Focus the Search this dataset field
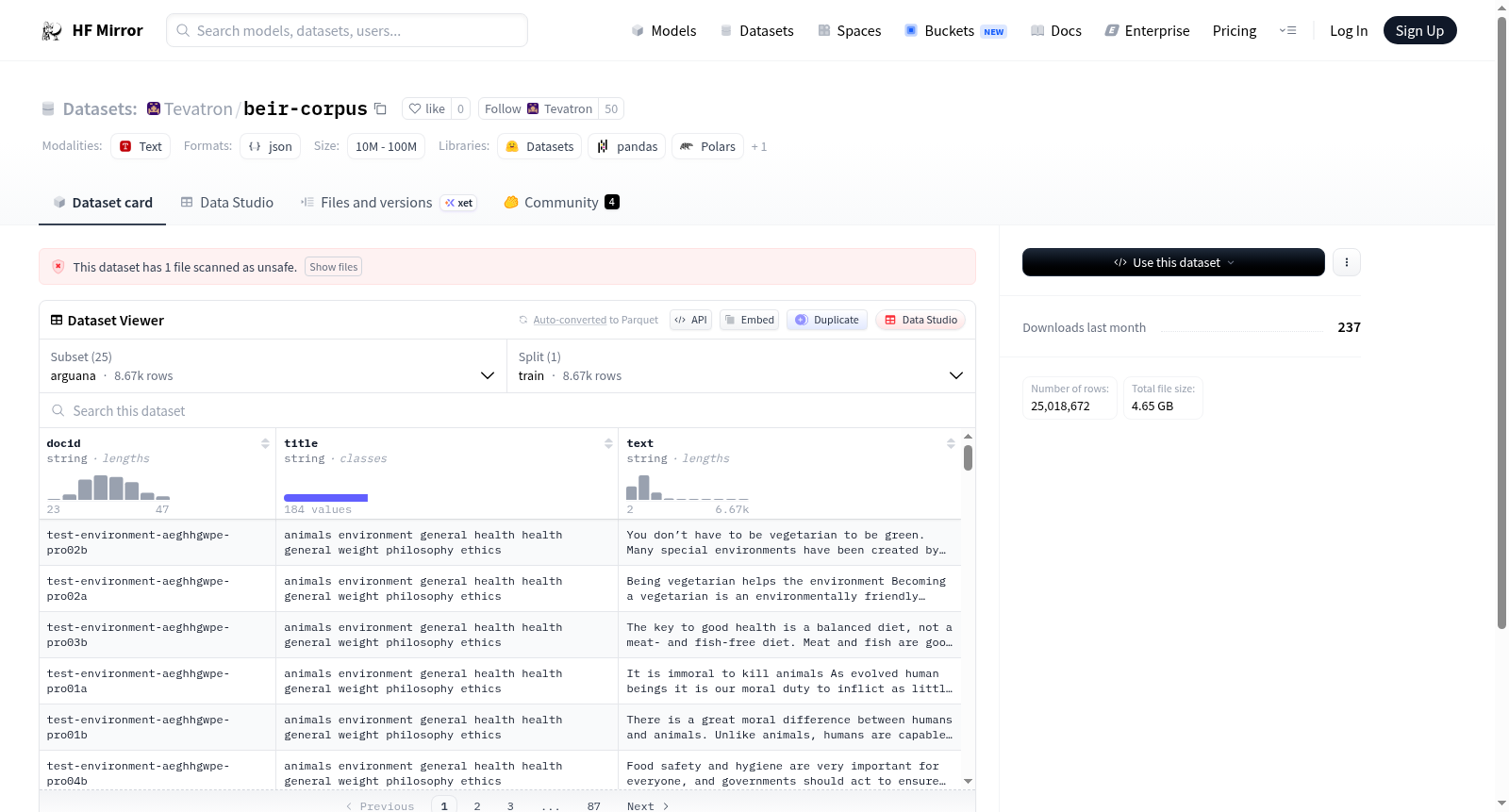This screenshot has width=1509, height=812. pos(507,411)
